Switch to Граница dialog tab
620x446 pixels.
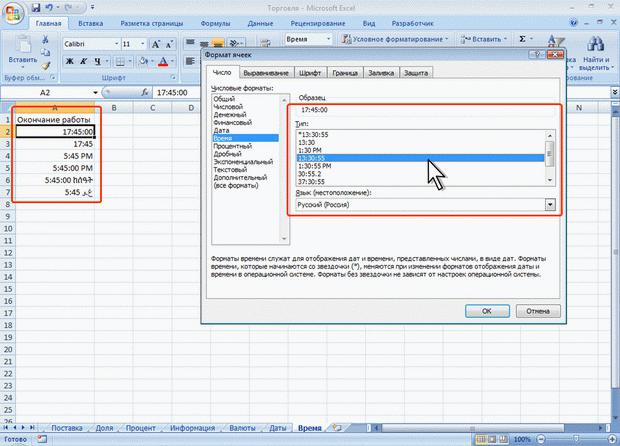click(x=345, y=73)
